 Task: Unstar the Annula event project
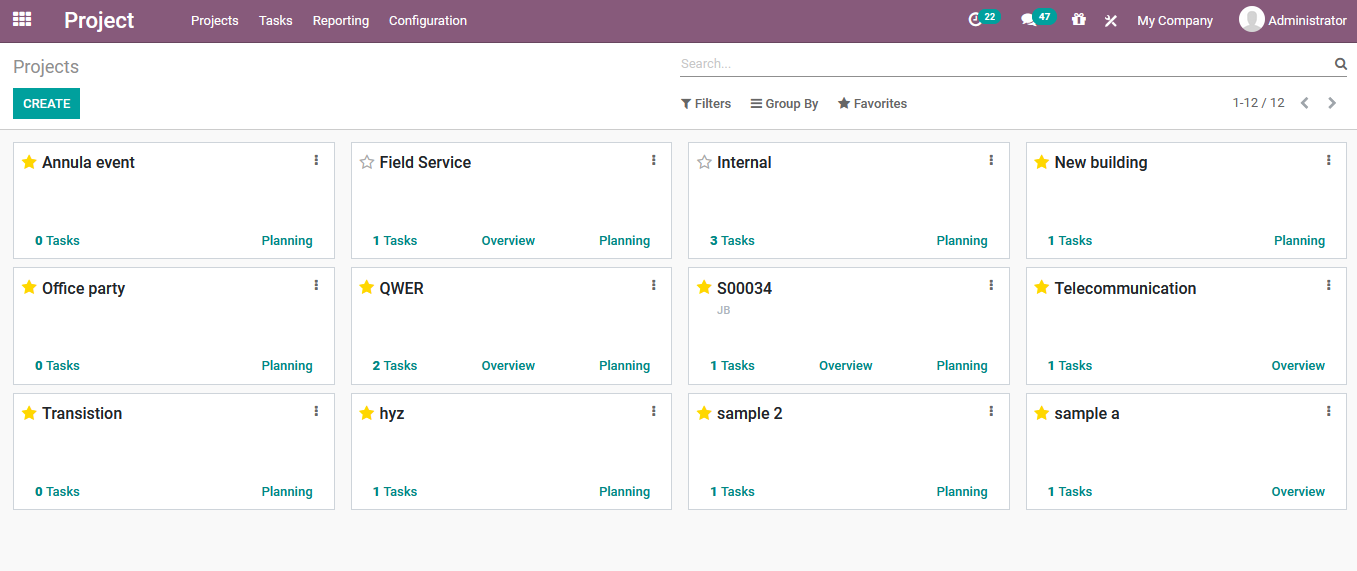[29, 162]
